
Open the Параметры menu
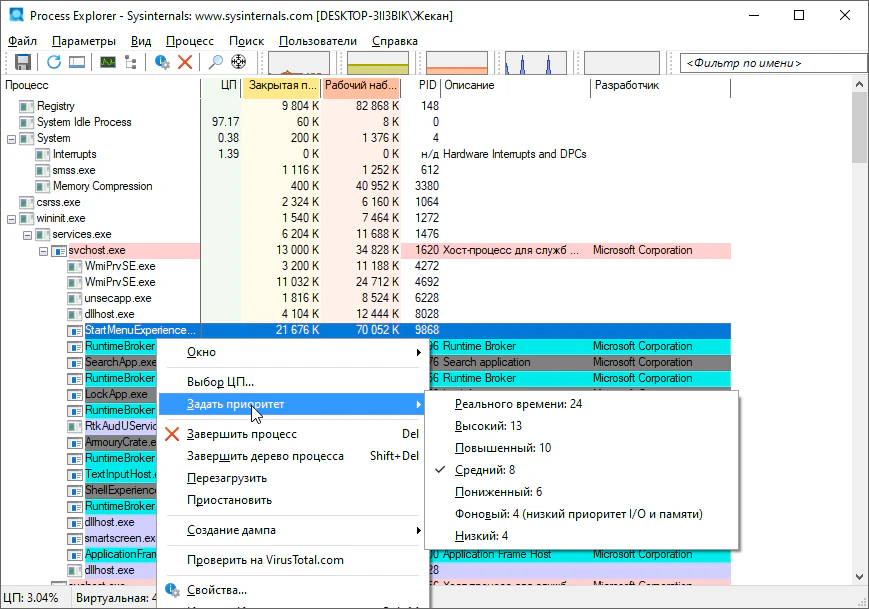click(x=83, y=41)
